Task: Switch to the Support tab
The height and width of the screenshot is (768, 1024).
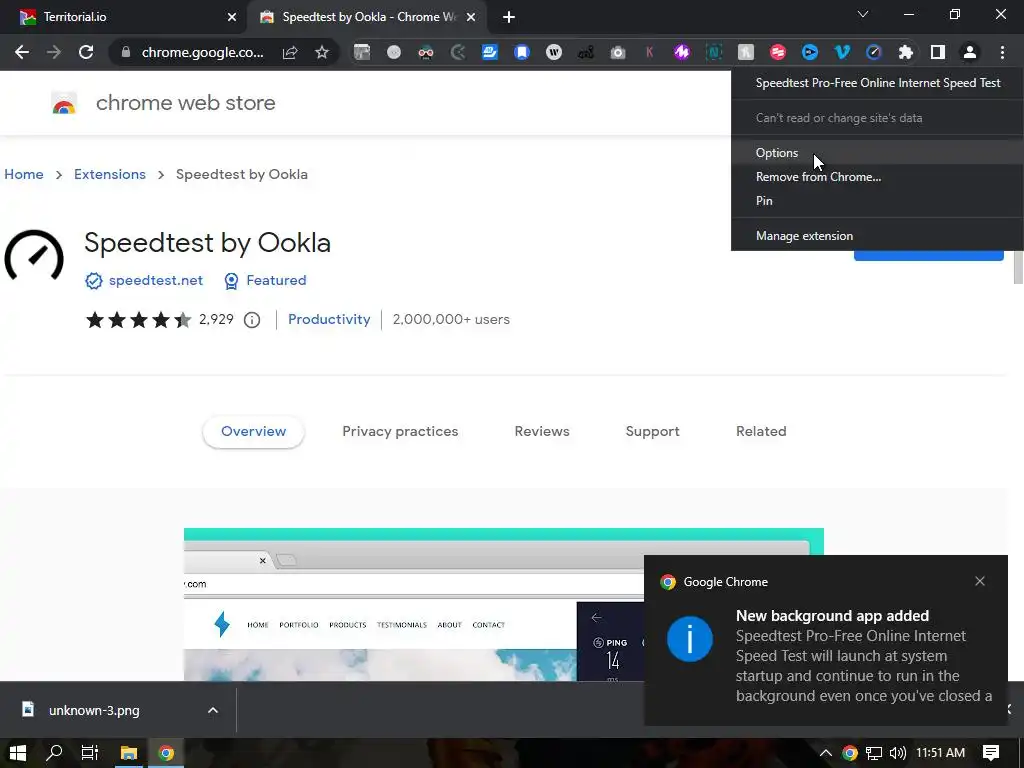Action: (x=652, y=432)
